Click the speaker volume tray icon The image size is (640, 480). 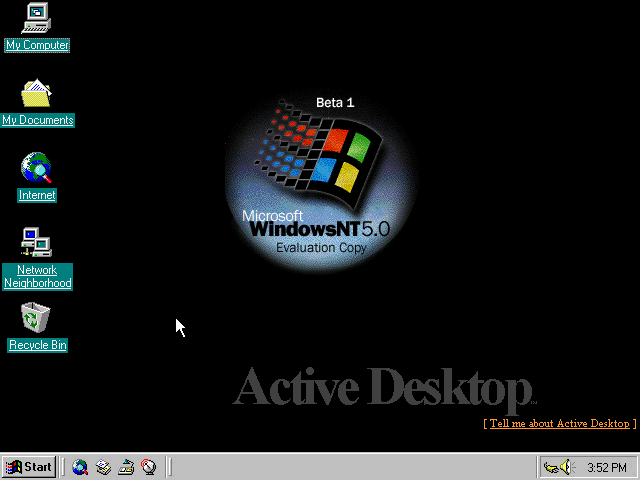click(567, 467)
